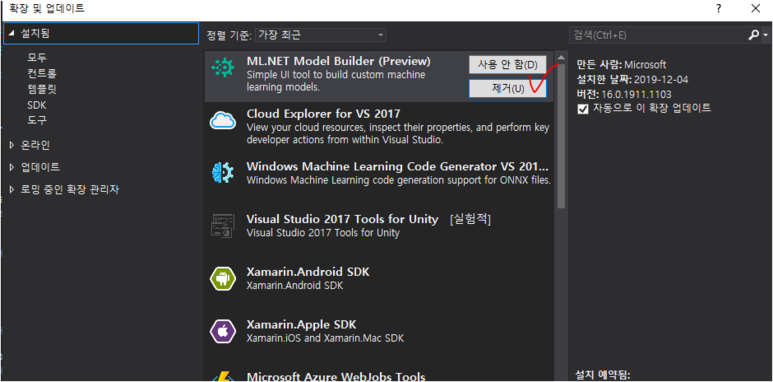Select Xamarin.Android SDK entry title
This screenshot has height=382, width=773.
pyautogui.click(x=308, y=272)
